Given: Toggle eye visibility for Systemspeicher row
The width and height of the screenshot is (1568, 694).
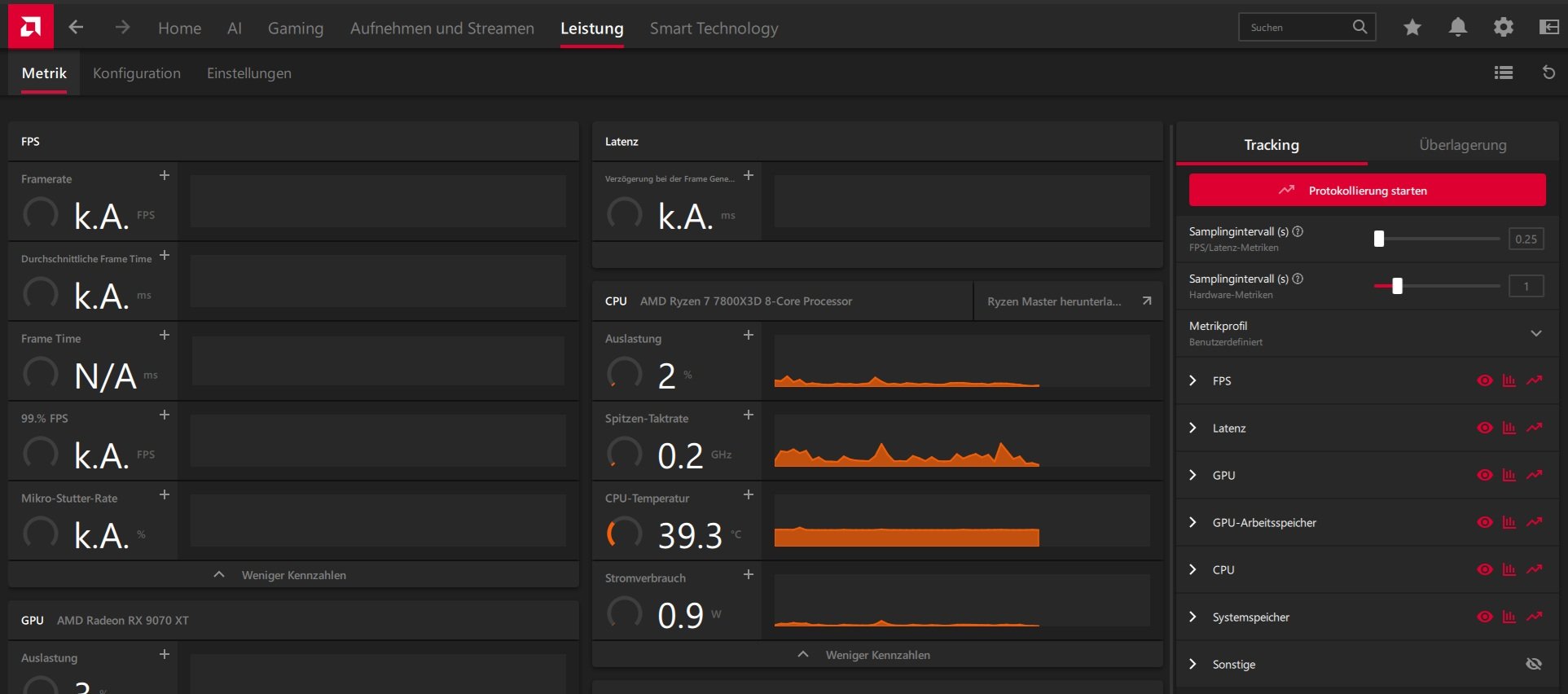Looking at the screenshot, I should point(1485,617).
